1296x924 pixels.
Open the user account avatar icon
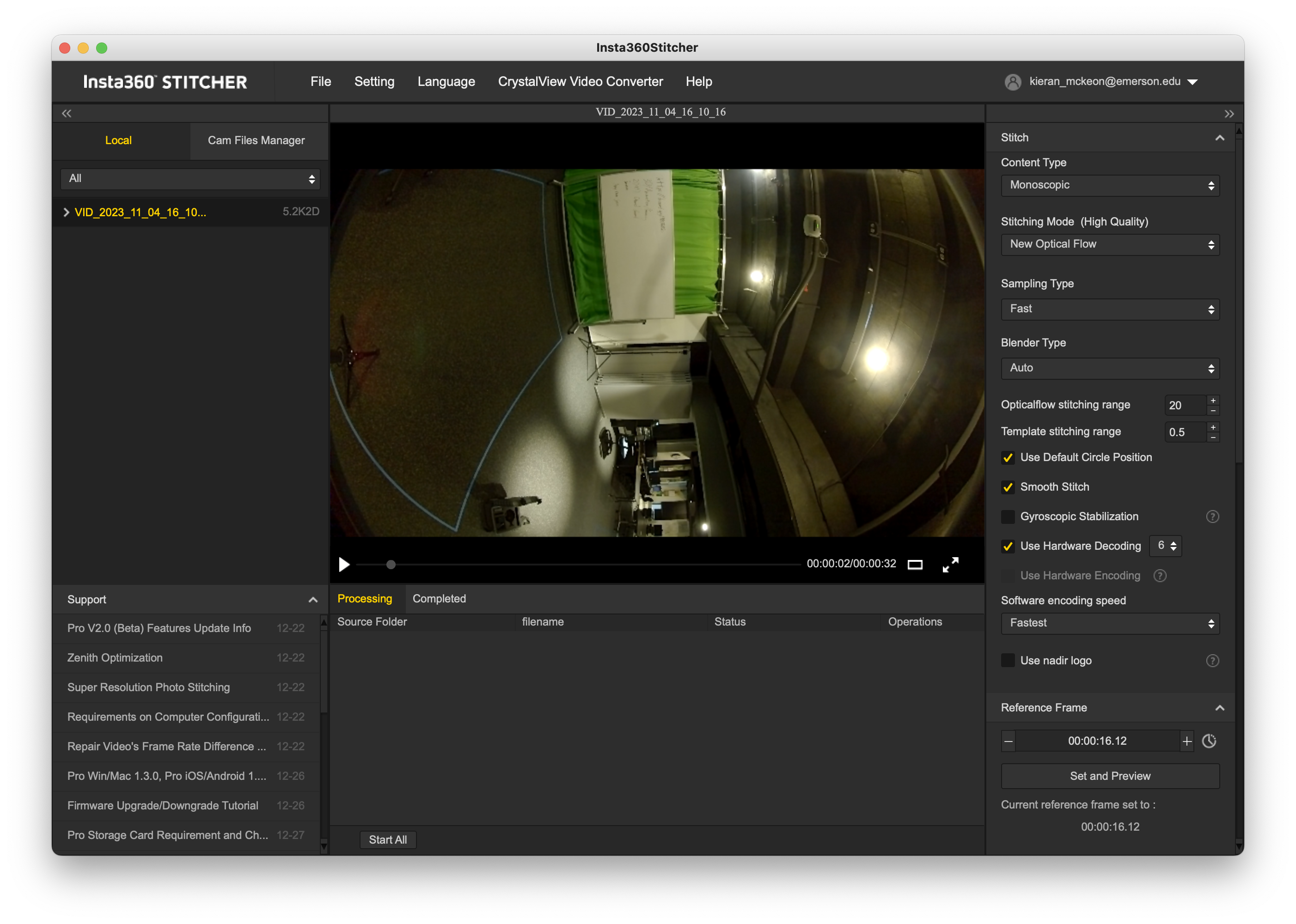1013,82
